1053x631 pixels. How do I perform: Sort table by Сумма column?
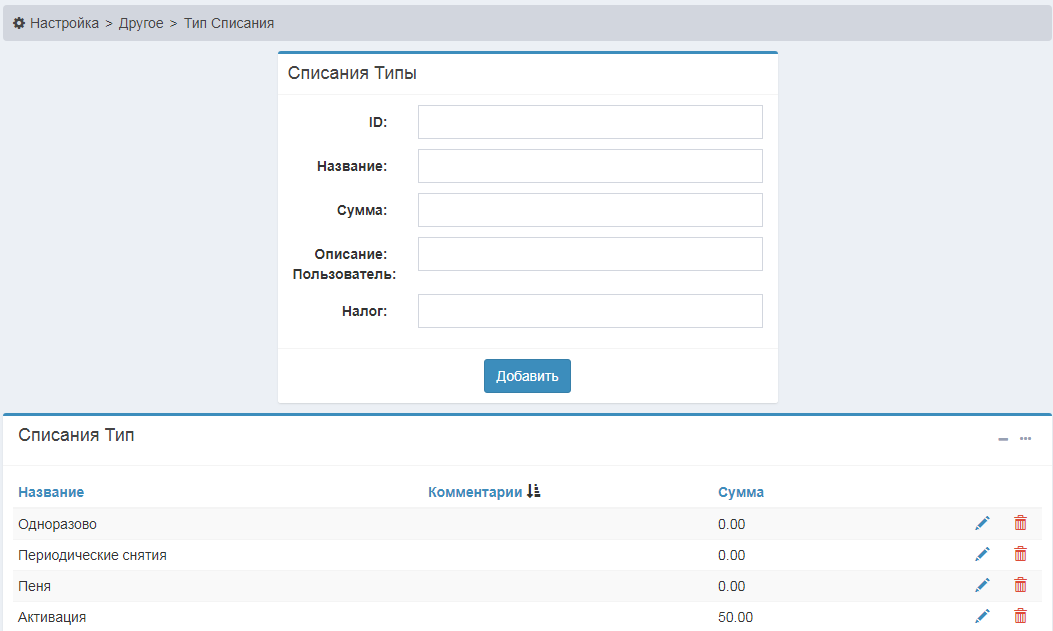740,492
